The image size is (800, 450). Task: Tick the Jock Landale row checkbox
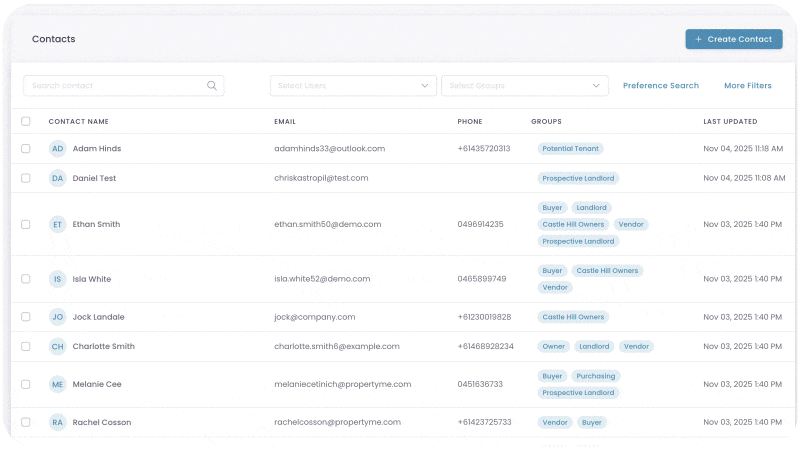[x=26, y=317]
